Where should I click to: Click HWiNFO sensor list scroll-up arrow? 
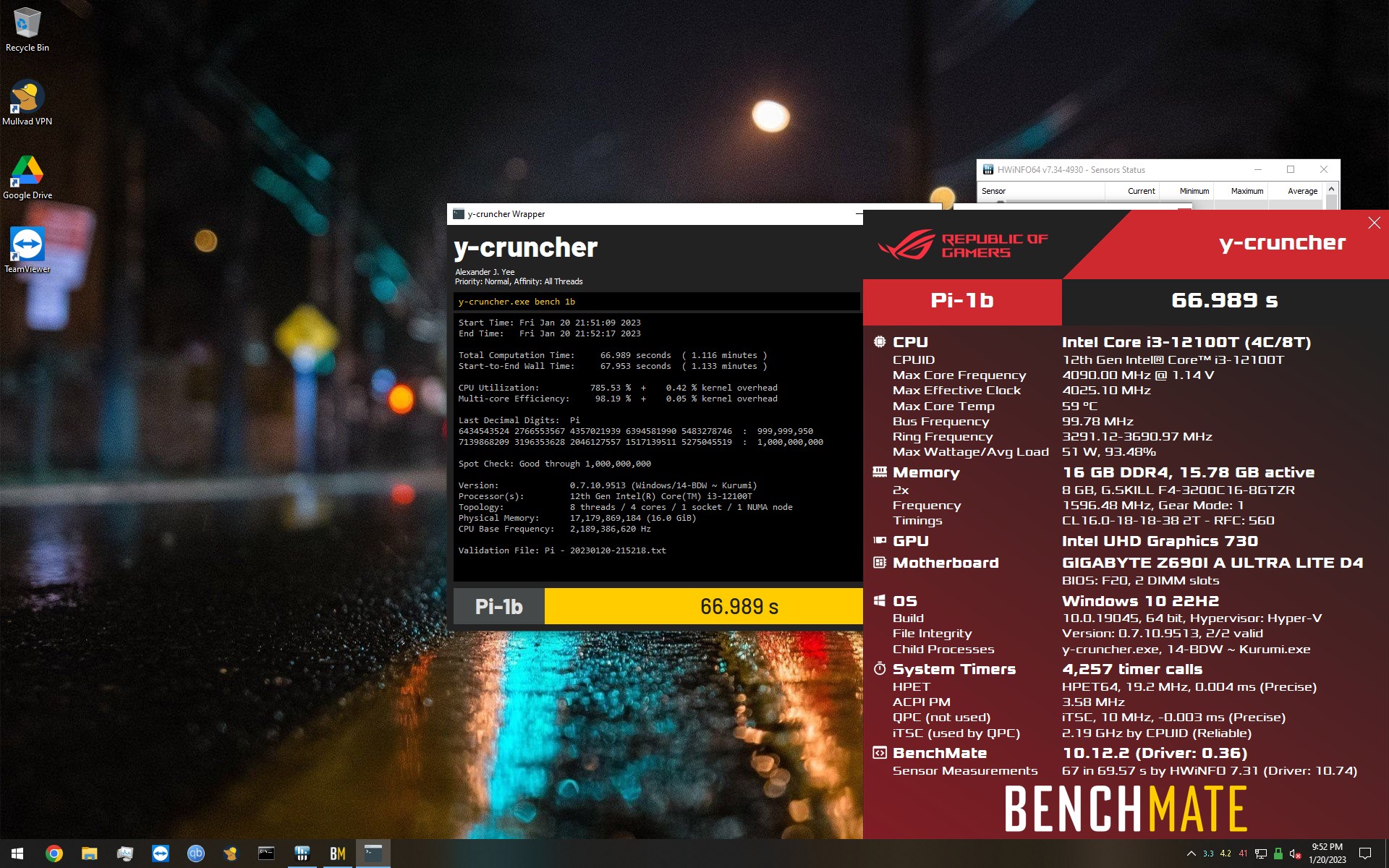(x=1331, y=190)
